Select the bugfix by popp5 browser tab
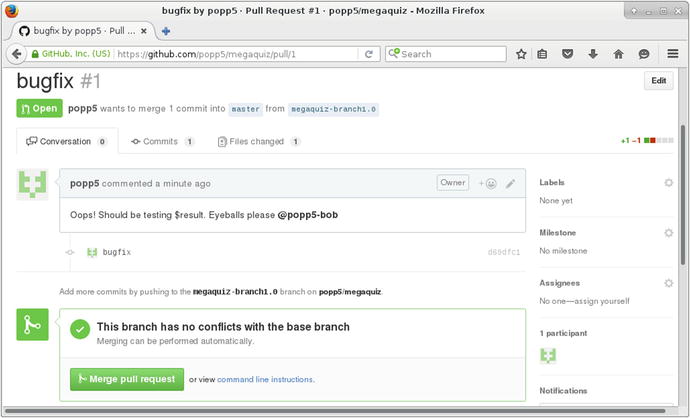The image size is (690, 418). [84, 31]
